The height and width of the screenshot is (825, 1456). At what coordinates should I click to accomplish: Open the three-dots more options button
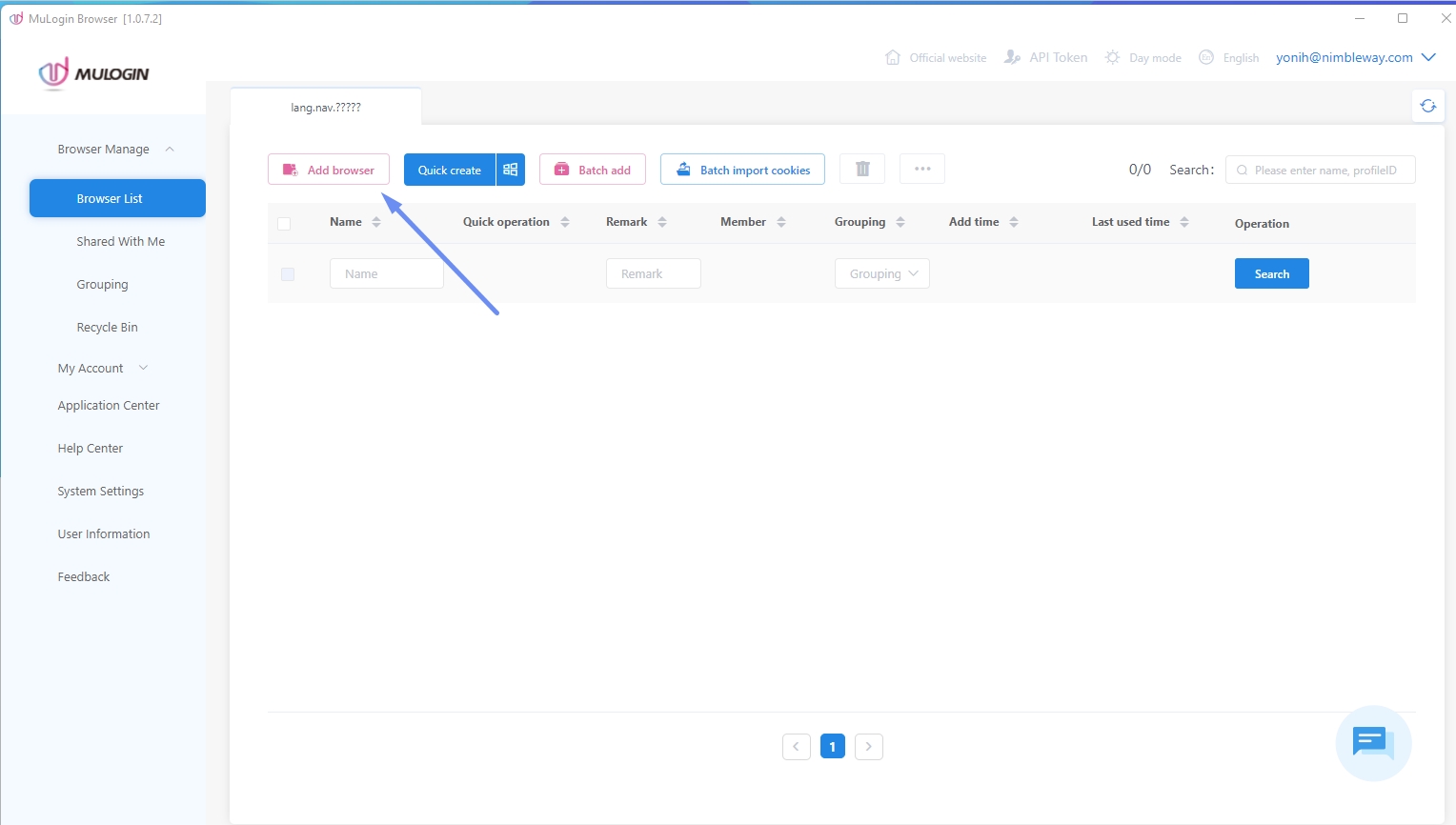921,169
